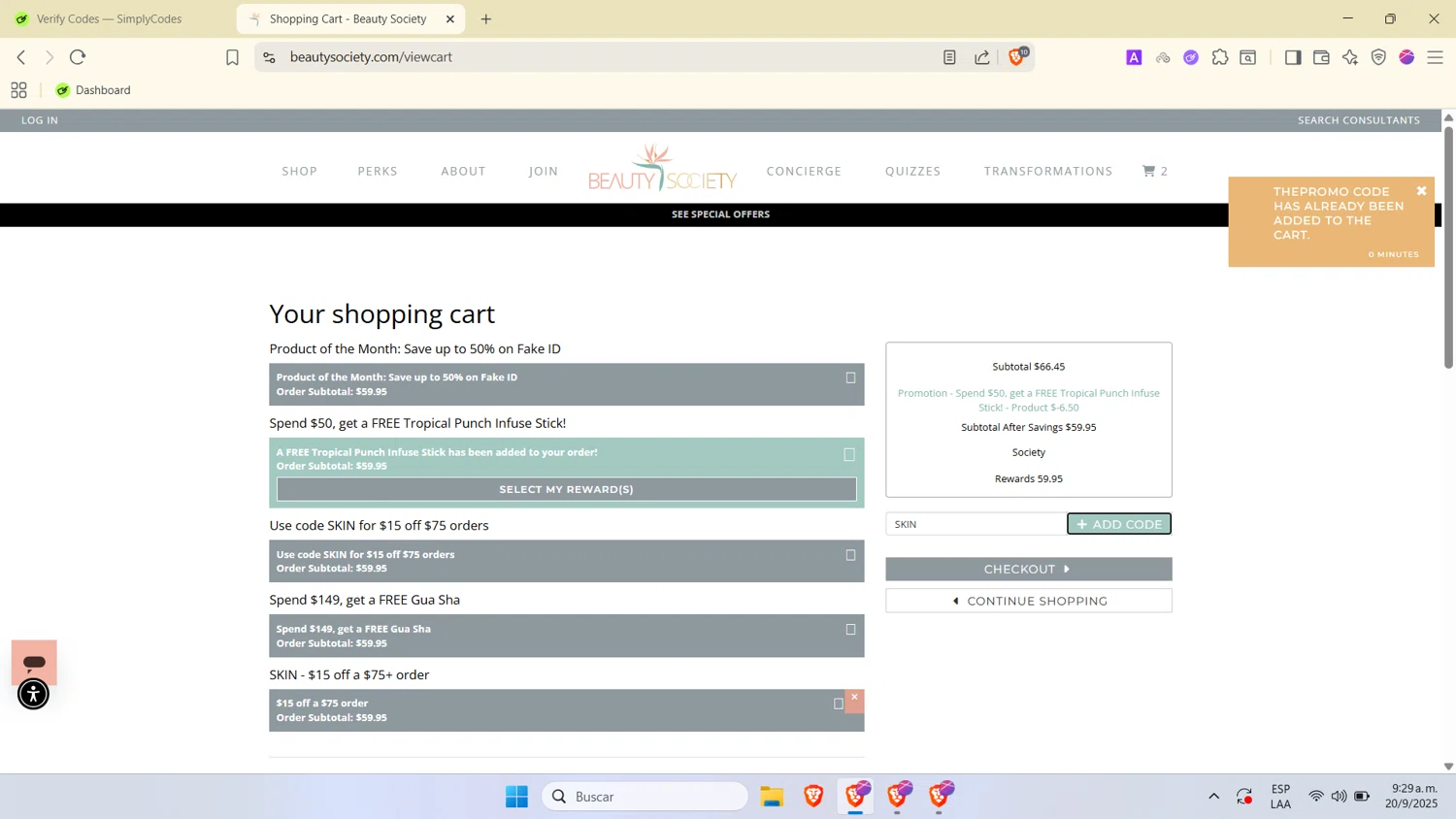Toggle checkbox for FREE Tropical Punch Infuse Stick

[849, 454]
